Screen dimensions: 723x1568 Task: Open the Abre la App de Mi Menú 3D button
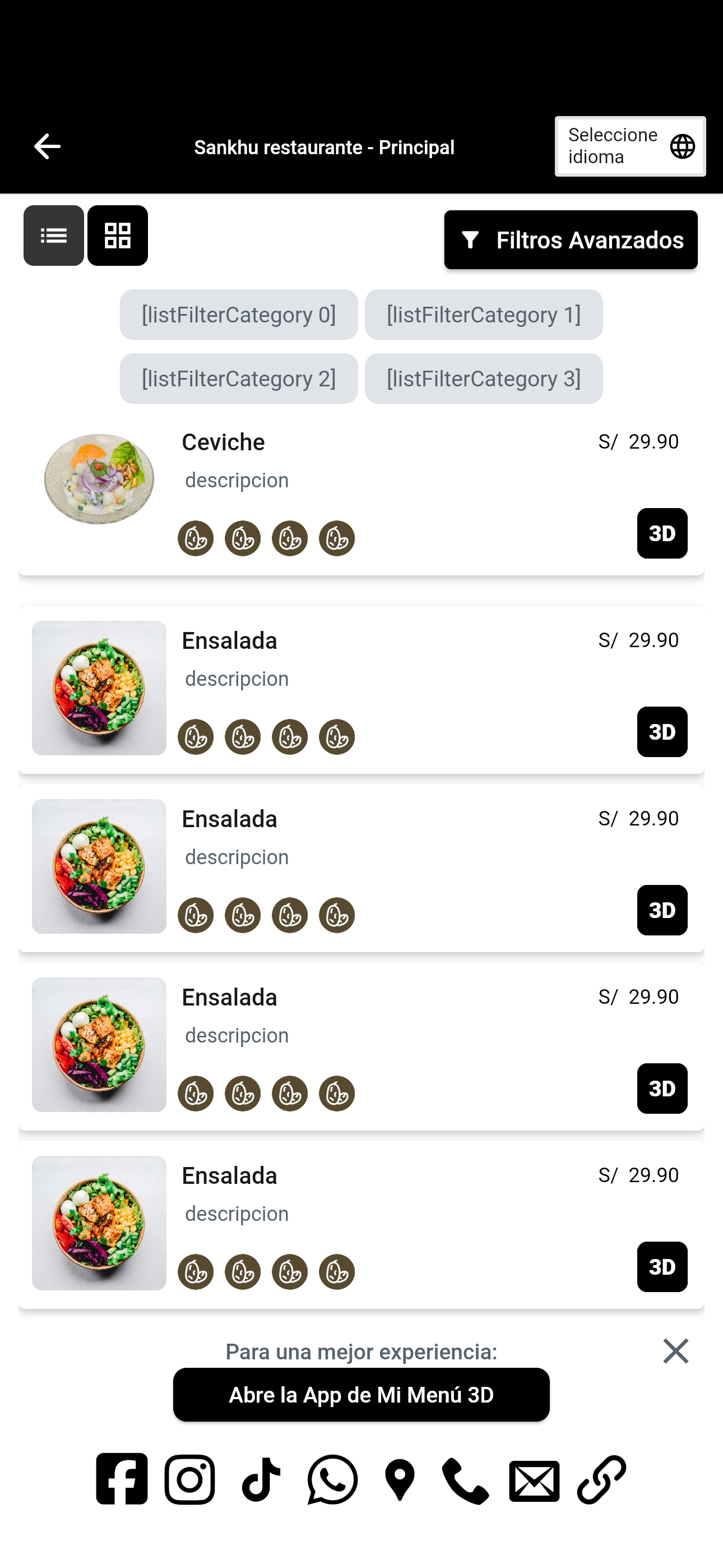tap(361, 1395)
